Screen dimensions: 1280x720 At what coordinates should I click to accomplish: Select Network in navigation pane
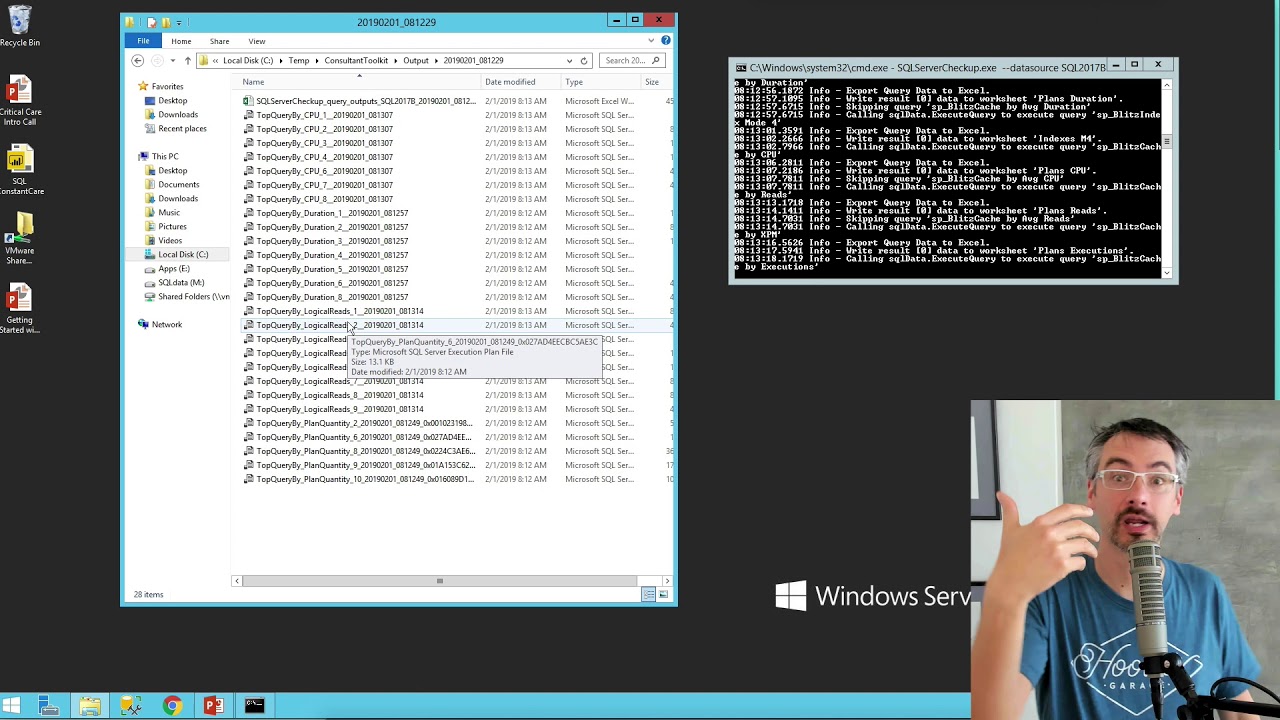click(167, 324)
